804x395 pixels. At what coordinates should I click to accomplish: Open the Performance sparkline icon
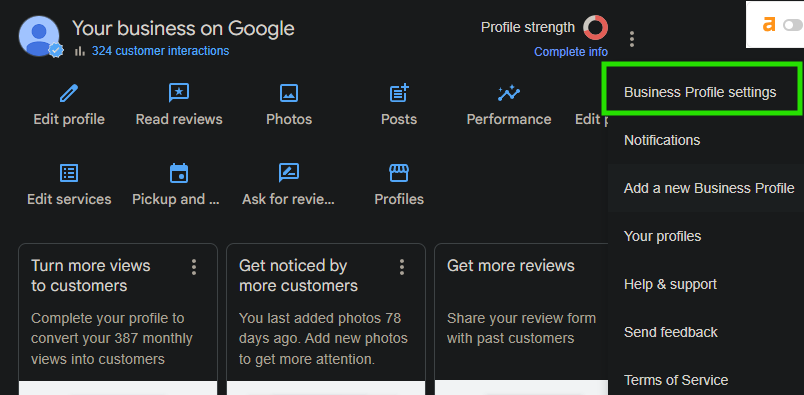[x=509, y=93]
